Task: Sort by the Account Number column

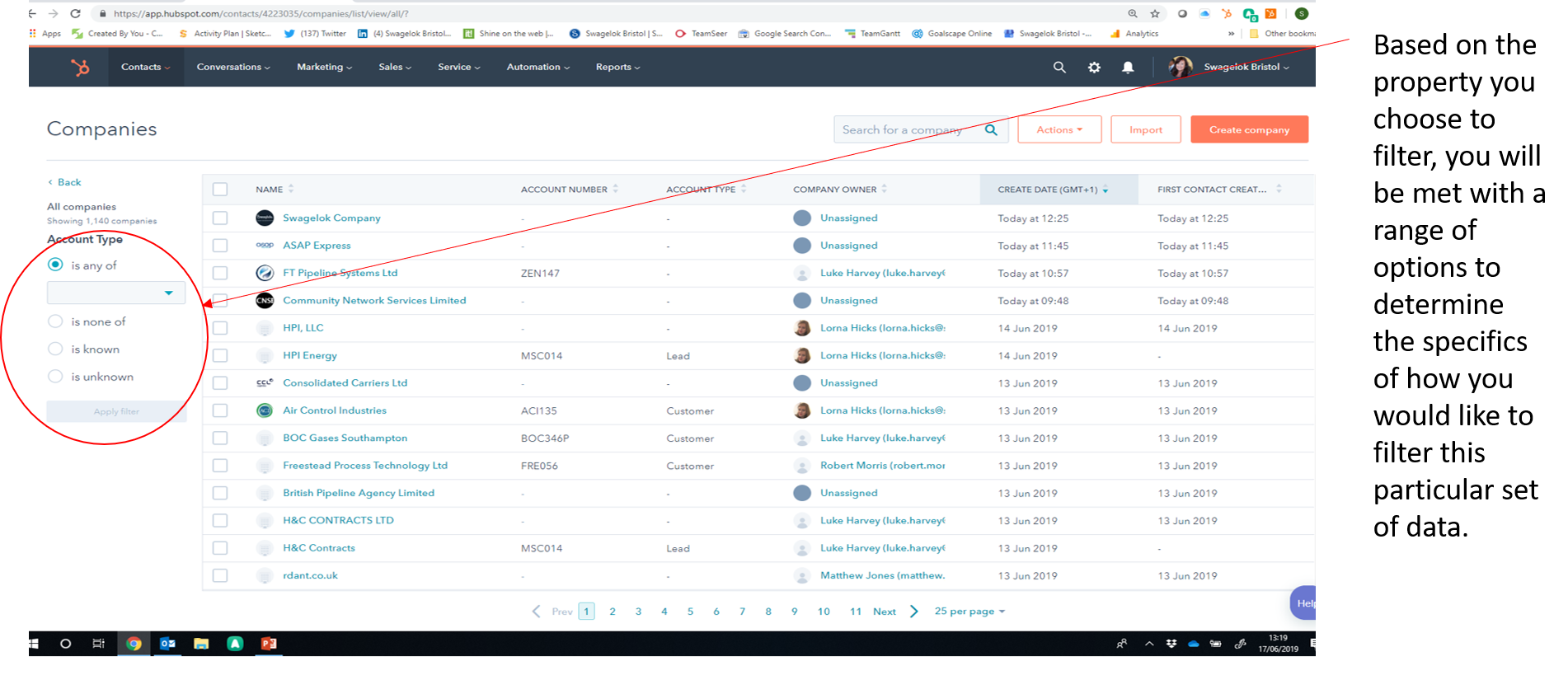Action: pyautogui.click(x=570, y=190)
